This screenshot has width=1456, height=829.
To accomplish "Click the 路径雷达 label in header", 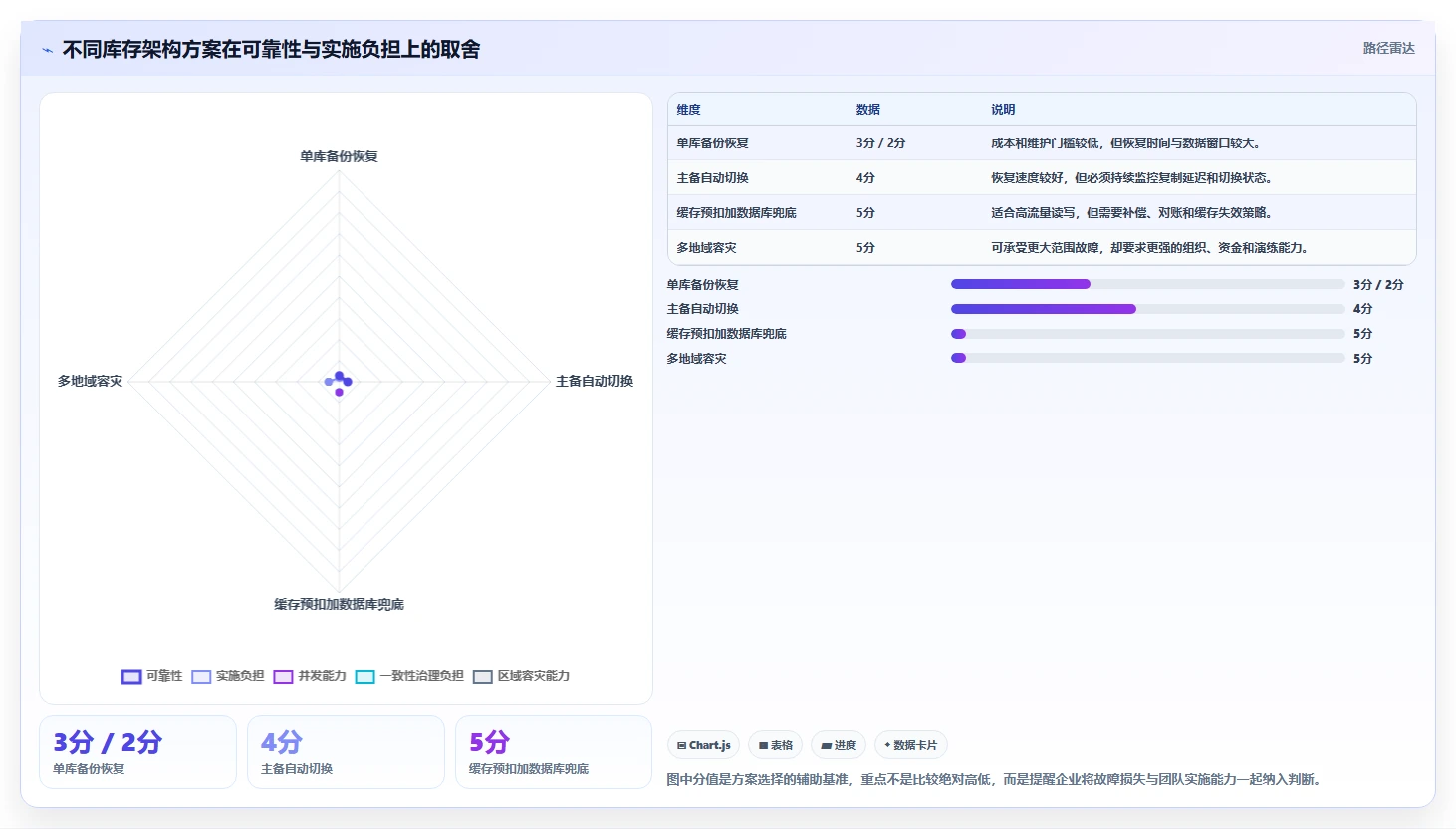I will [x=1388, y=48].
